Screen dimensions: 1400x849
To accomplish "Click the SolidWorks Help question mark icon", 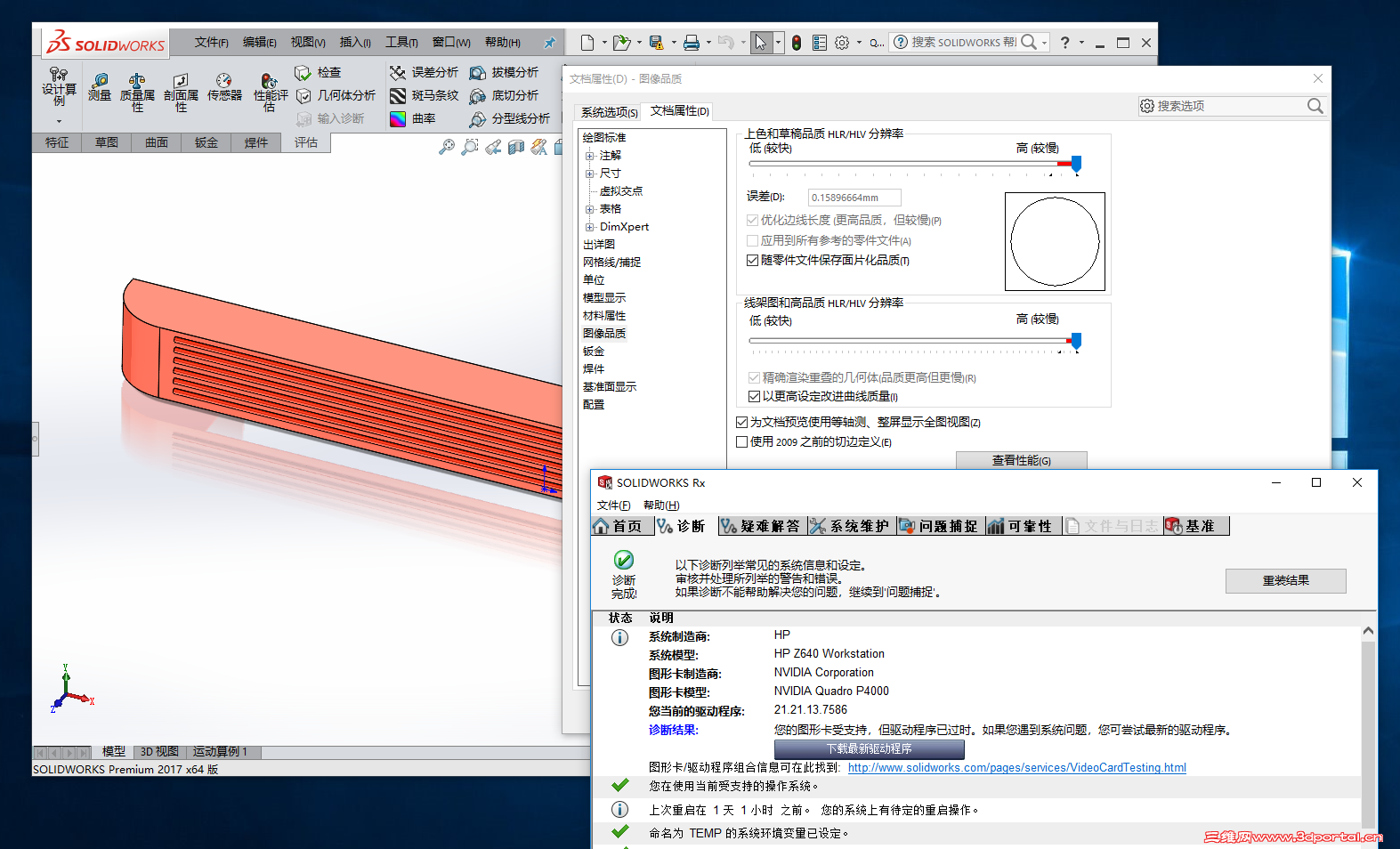I will click(1064, 42).
